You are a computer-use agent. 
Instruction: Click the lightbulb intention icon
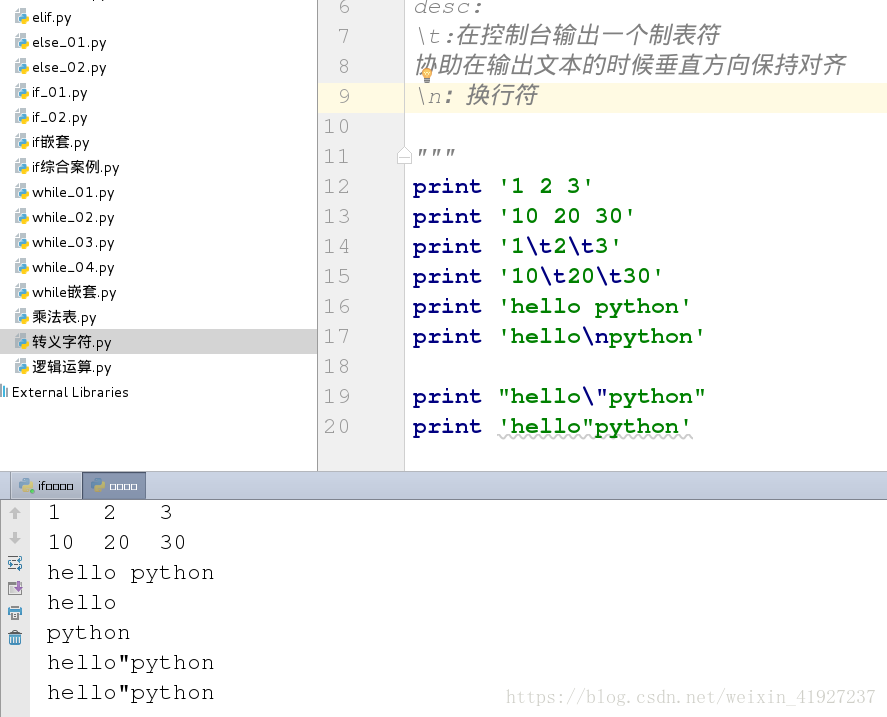pos(427,74)
